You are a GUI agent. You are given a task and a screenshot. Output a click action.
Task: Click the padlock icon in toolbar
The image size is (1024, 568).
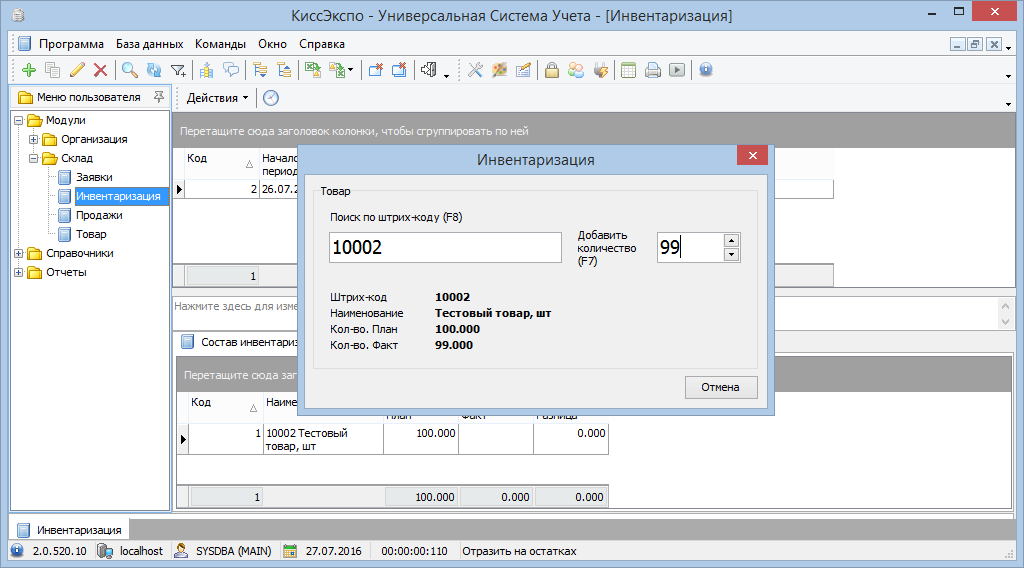coord(551,70)
